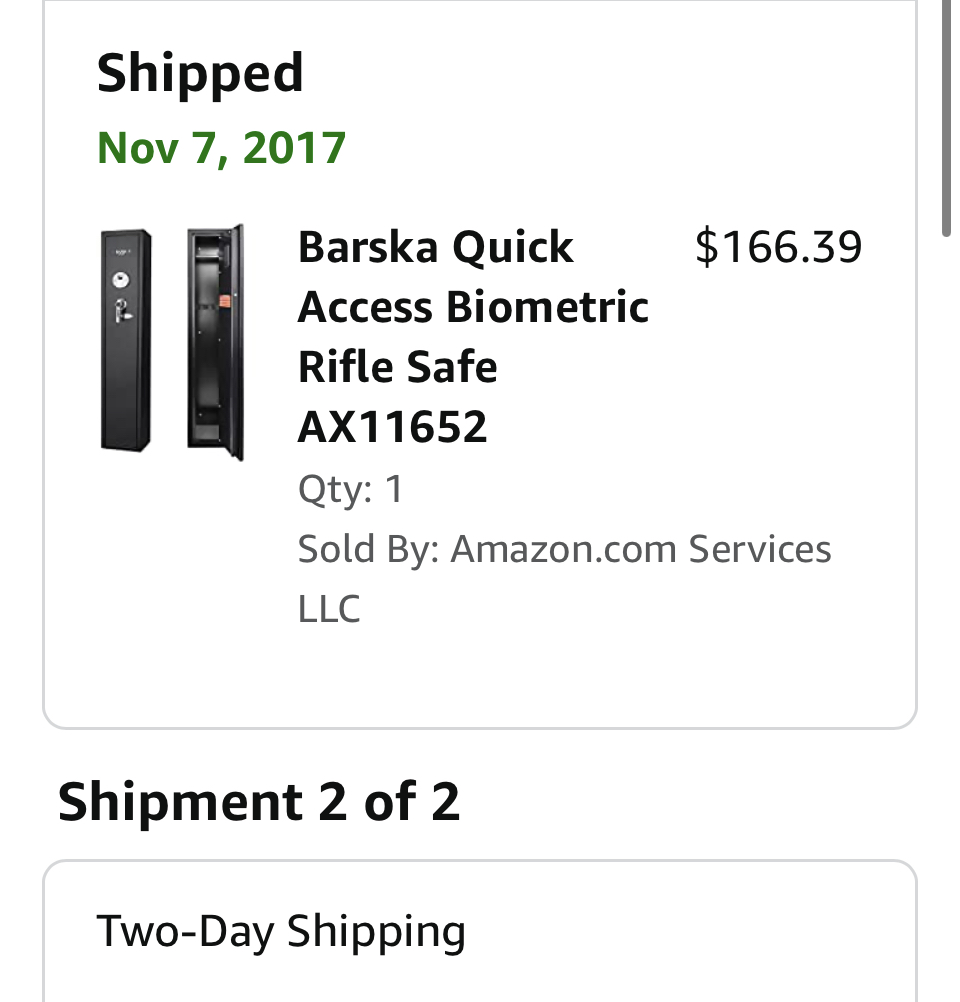This screenshot has height=1002, width=960.
Task: Select the Nov 7, 2017 ship date
Action: (221, 148)
